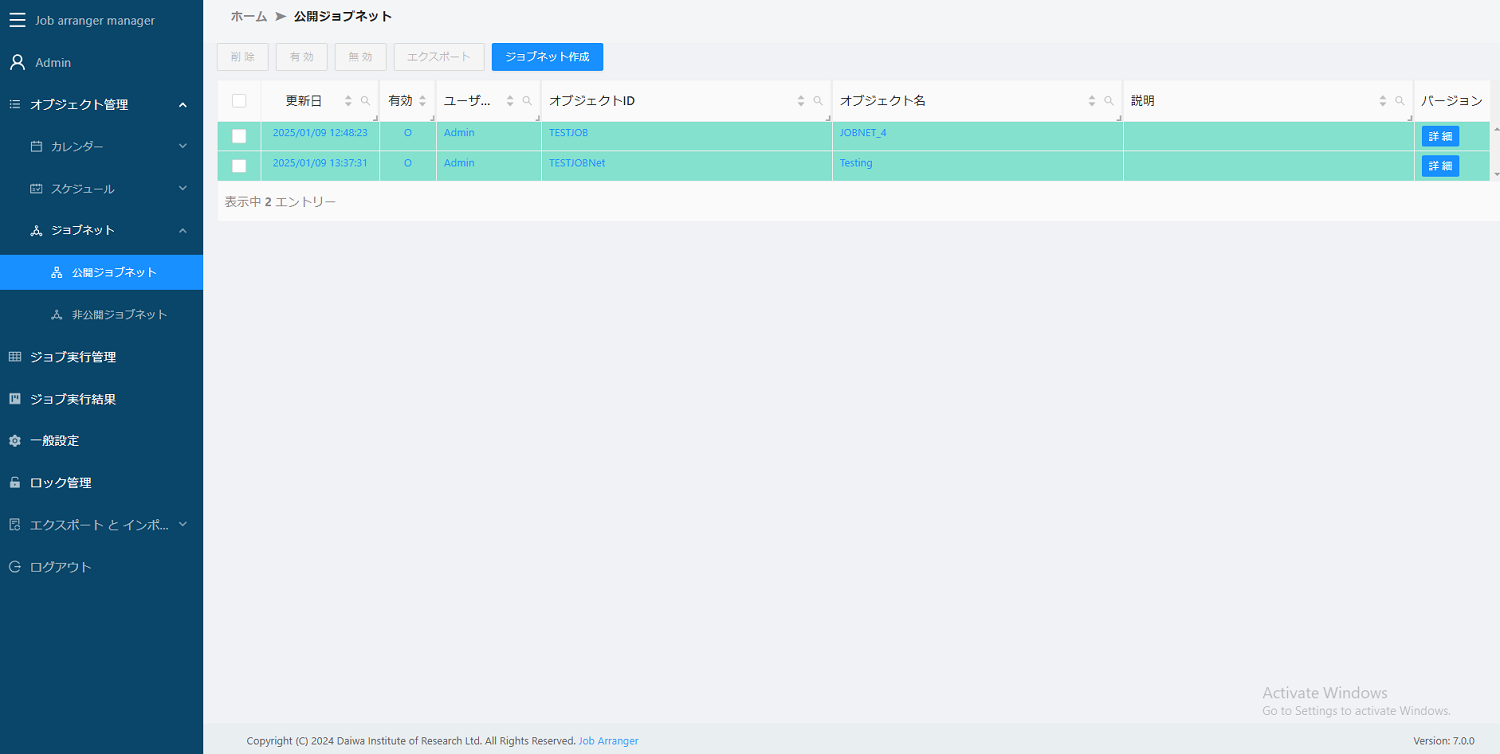The width and height of the screenshot is (1500, 754).
Task: Click search icon in 更新日 column
Action: [x=365, y=101]
